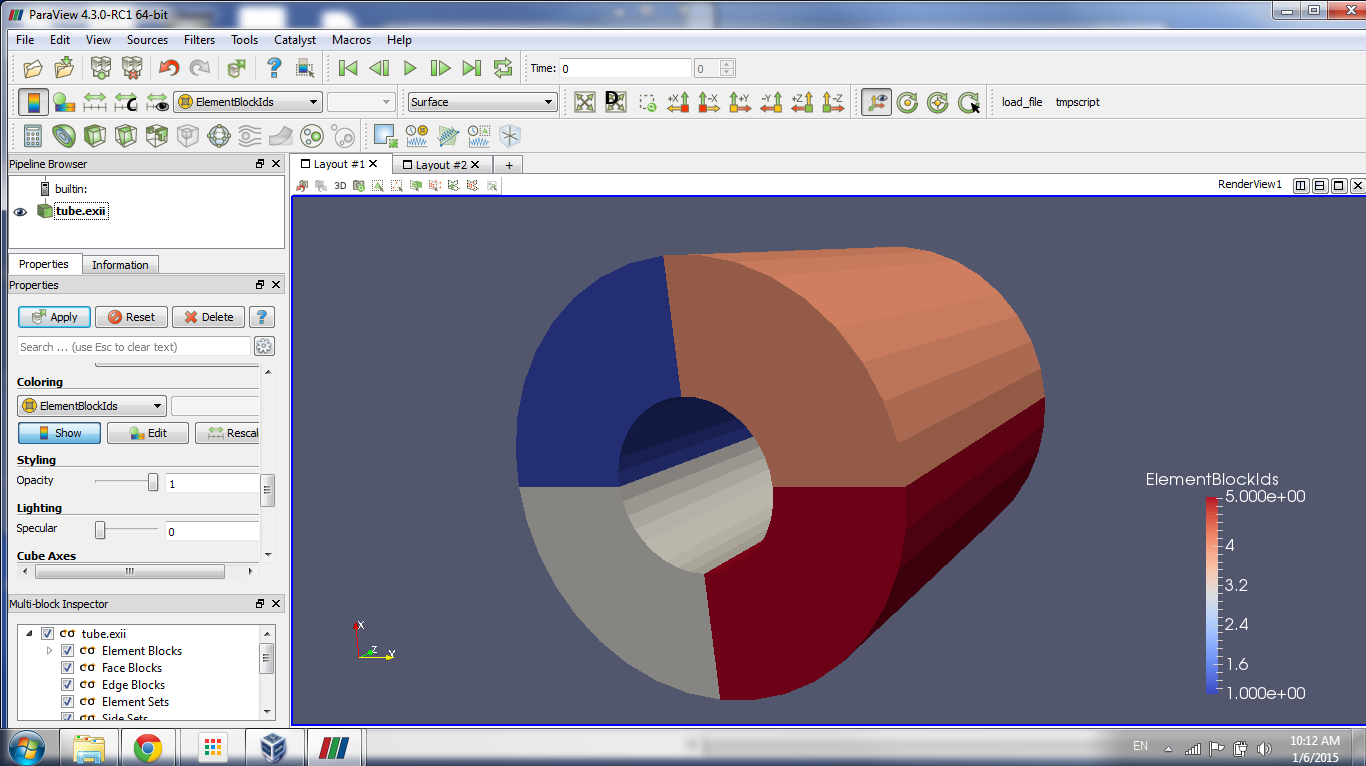Toggle color legend visibility icon
This screenshot has width=1366, height=766.
(33, 102)
